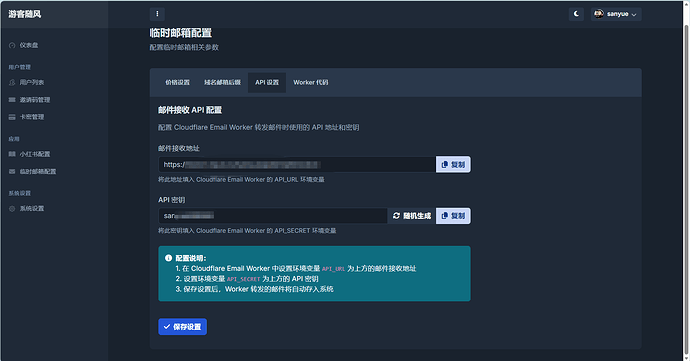
Task: Click 随机生成 to regenerate the API key
Action: click(412, 216)
